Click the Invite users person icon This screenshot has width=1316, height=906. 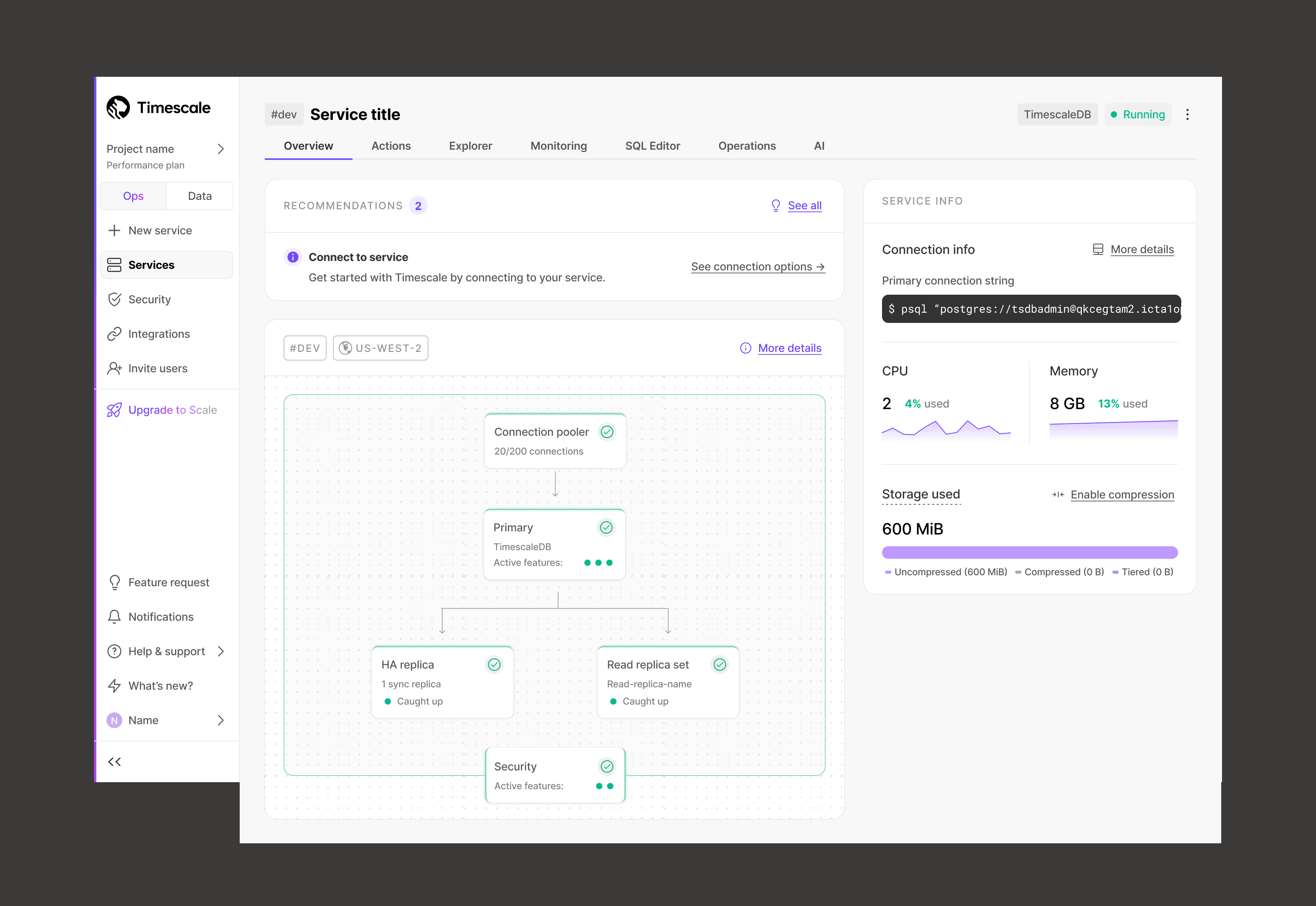[x=114, y=368]
